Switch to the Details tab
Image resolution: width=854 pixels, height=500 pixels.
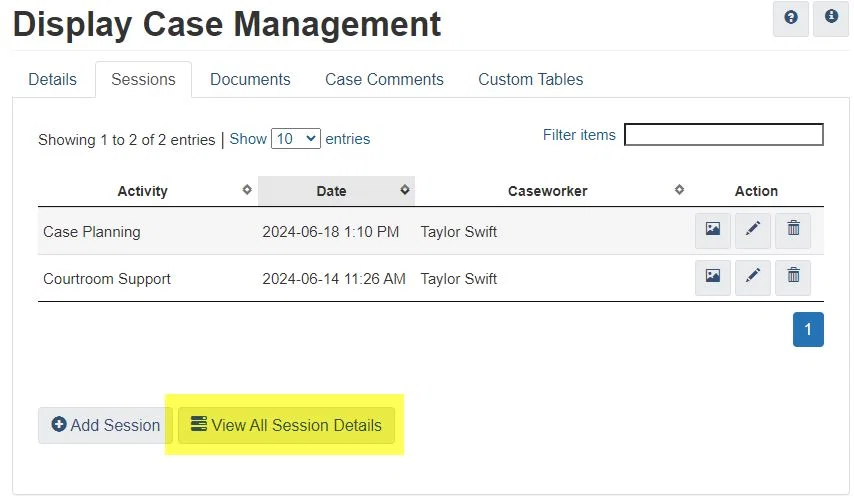53,79
